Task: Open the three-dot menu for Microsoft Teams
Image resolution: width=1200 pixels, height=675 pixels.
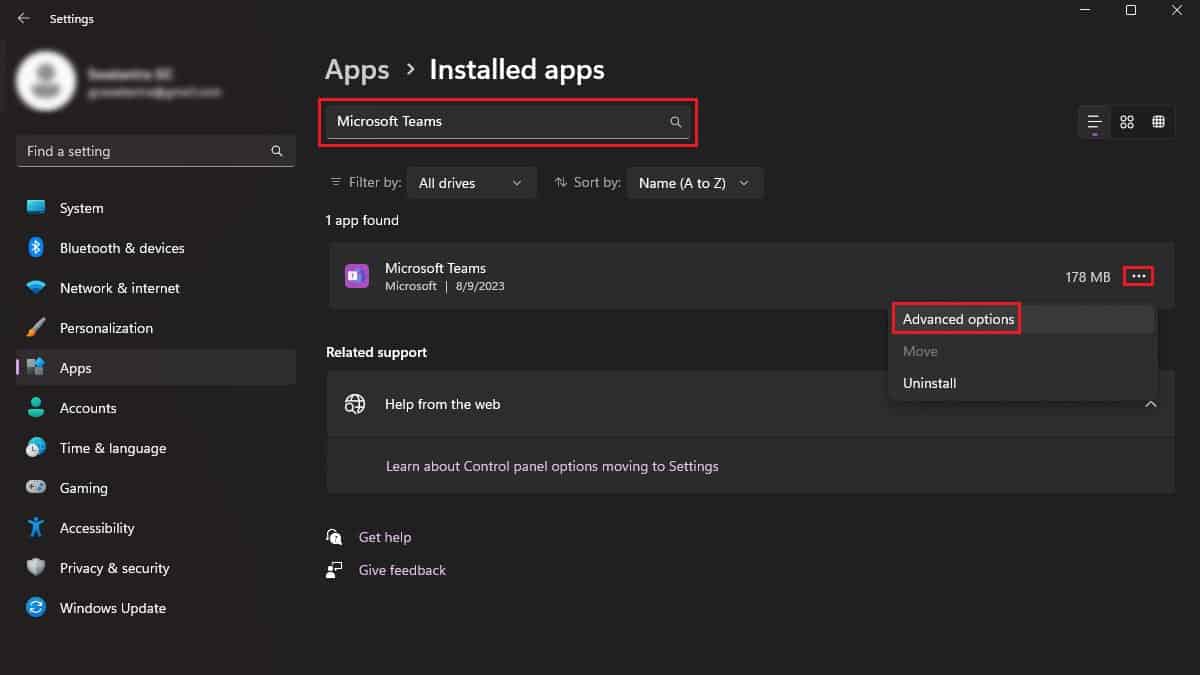Action: [x=1138, y=277]
